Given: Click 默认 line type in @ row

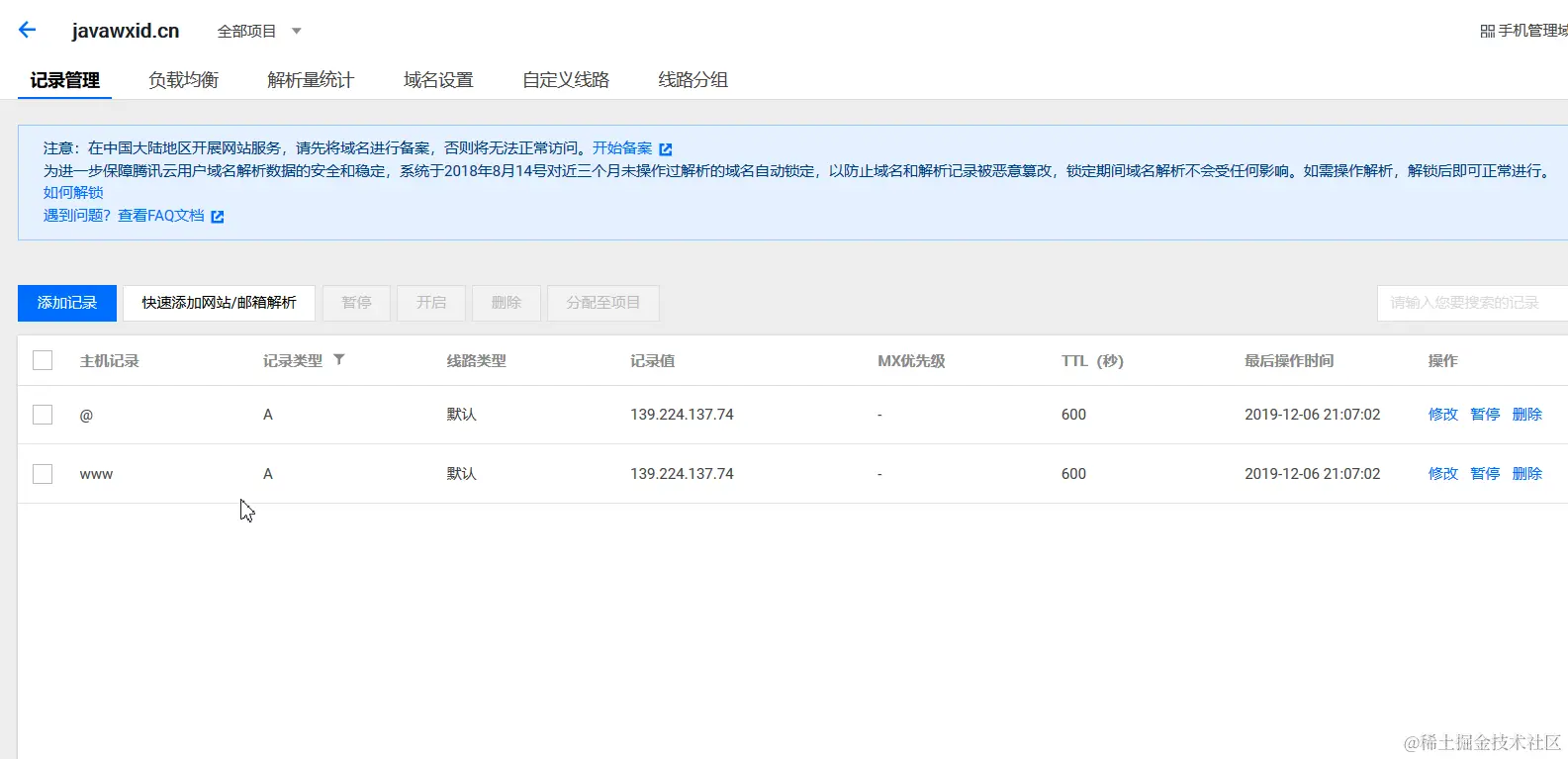Looking at the screenshot, I should pos(462,415).
